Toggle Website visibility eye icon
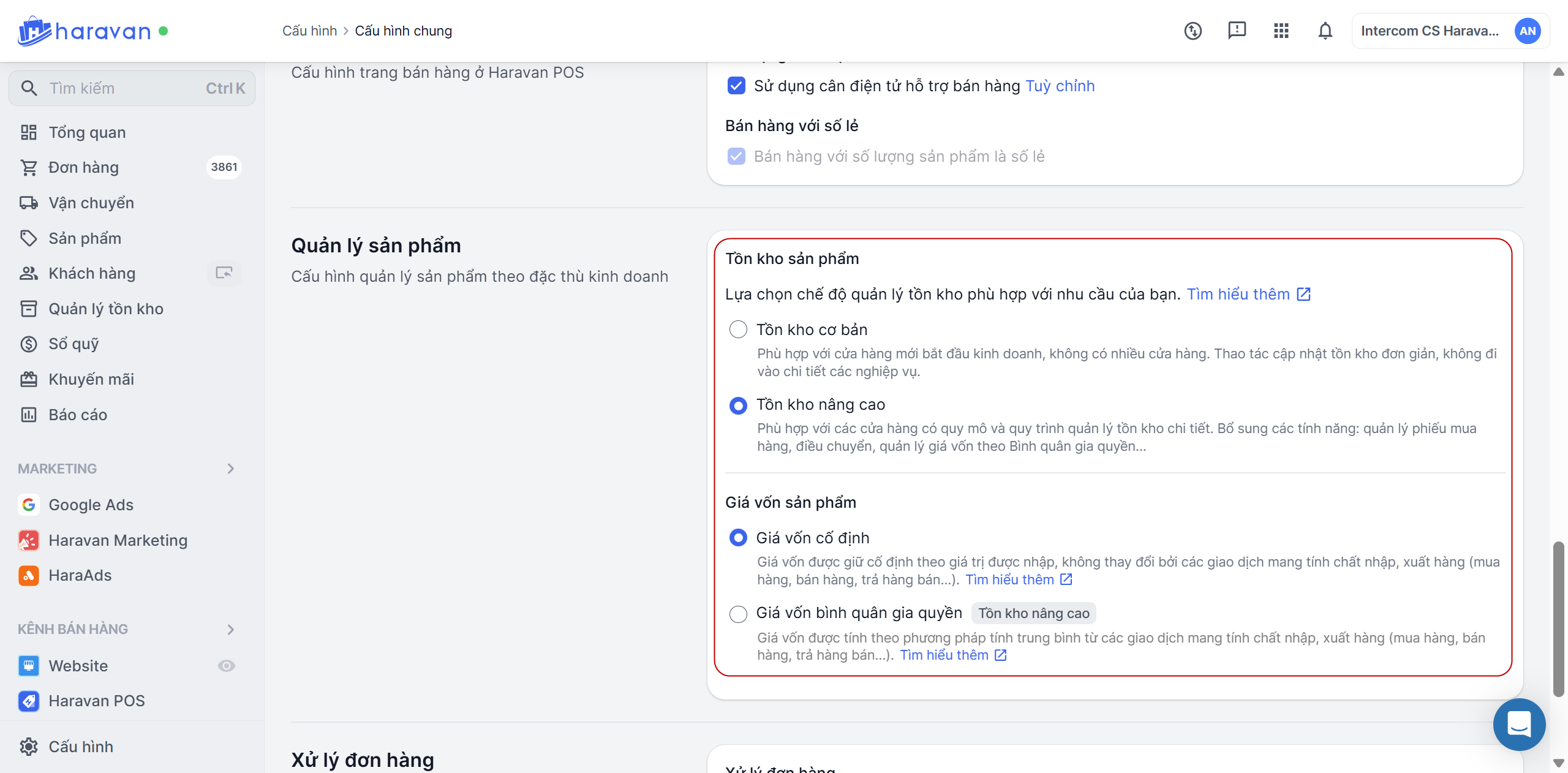Screen dimensions: 1568x773 (x=226, y=666)
